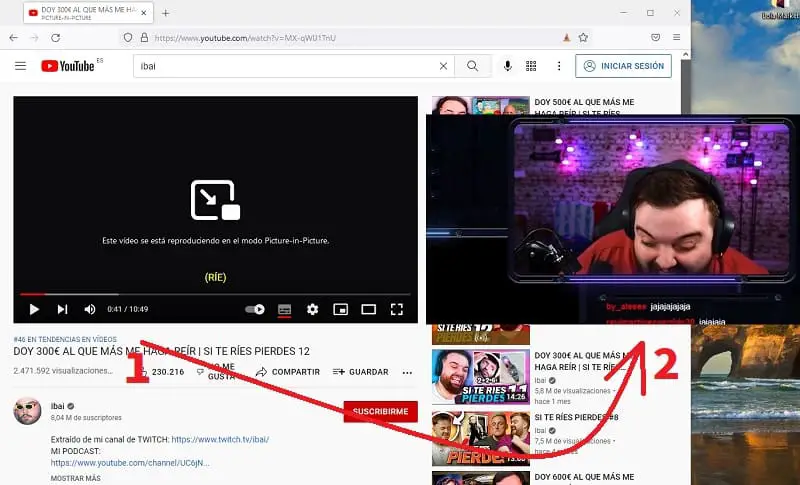Play the video

[34, 309]
